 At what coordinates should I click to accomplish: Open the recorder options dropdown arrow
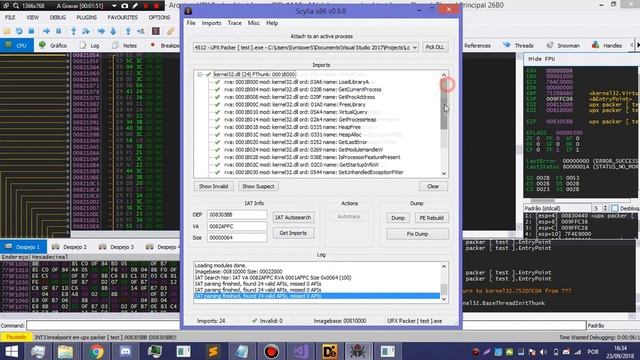(x=114, y=6)
